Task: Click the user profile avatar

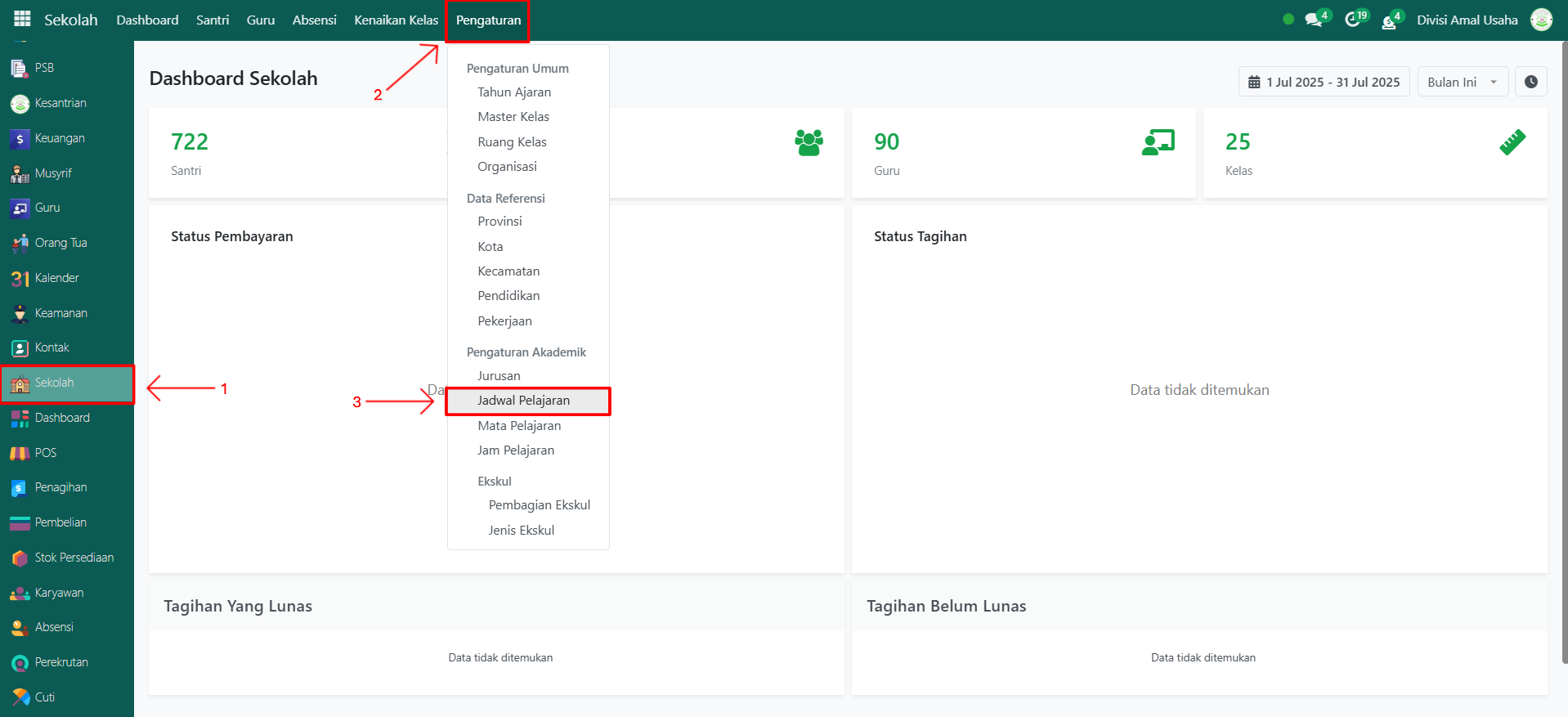Action: 1541,20
